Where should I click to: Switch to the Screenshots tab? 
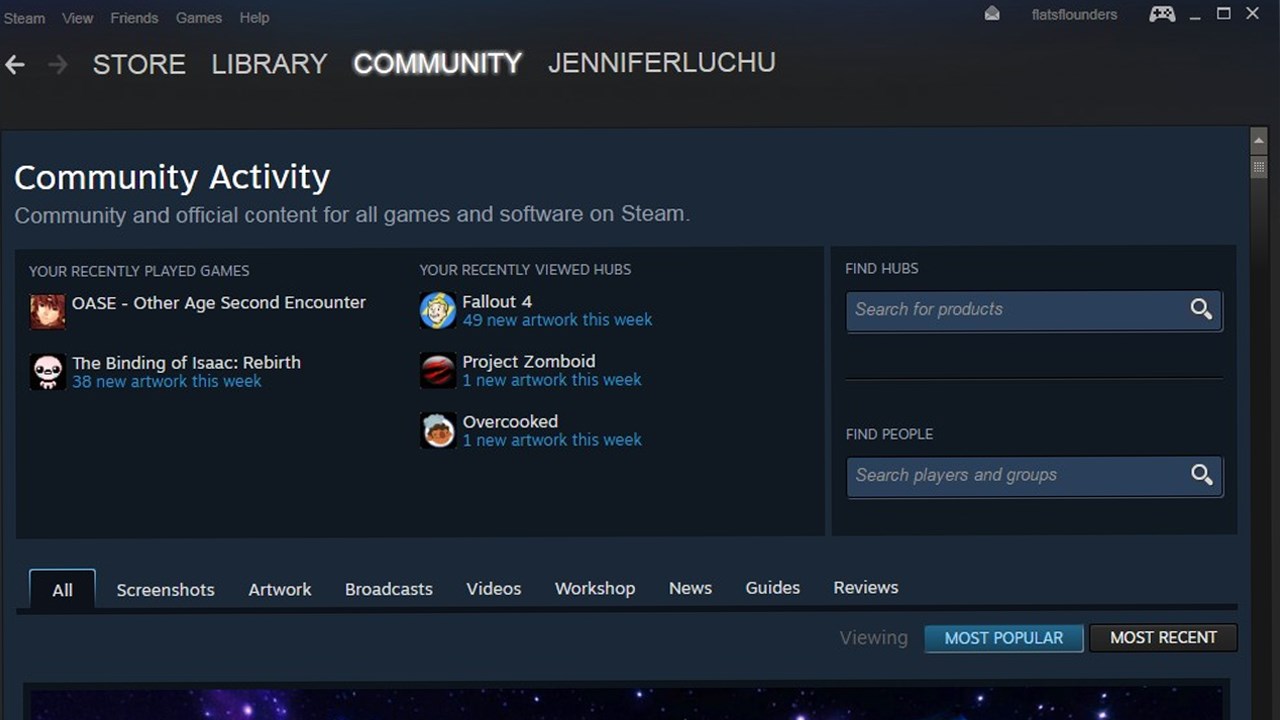coord(165,589)
